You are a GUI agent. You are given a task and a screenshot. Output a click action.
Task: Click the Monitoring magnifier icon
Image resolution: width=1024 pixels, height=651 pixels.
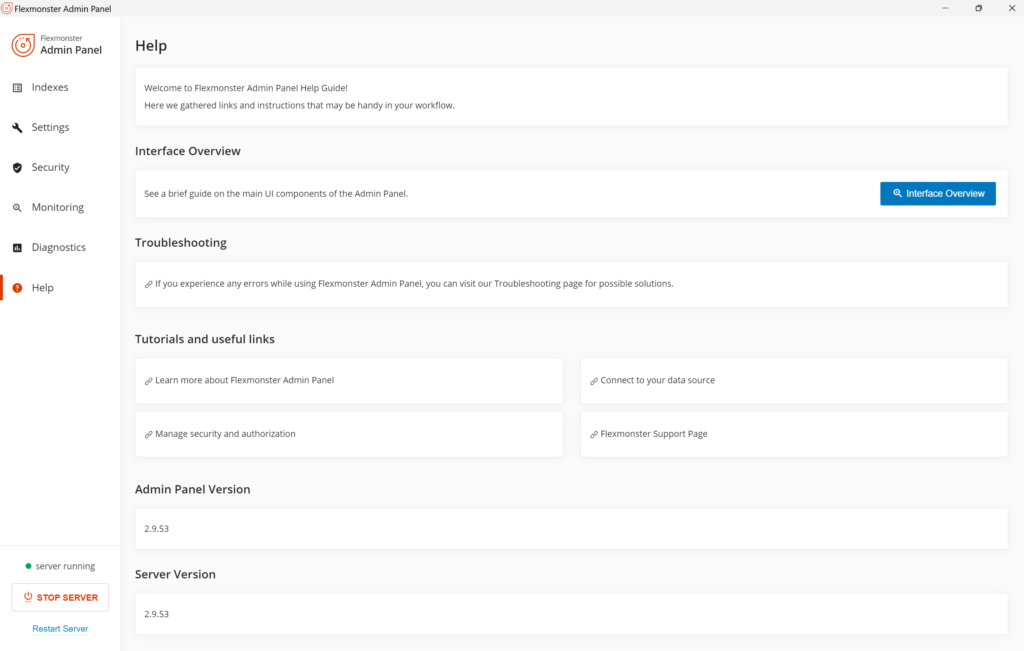(17, 207)
